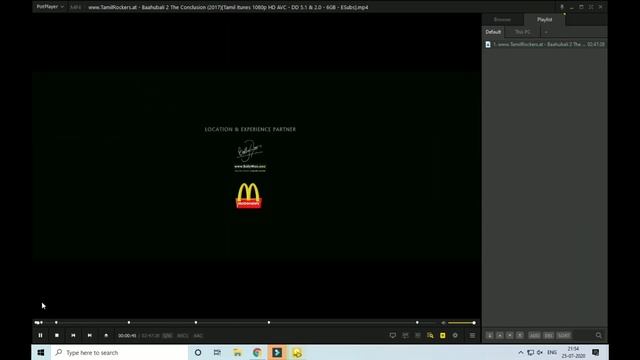Viewport: 640px width, 360px height.
Task: Pin PotPlayer window on top
Action: click(x=562, y=7)
